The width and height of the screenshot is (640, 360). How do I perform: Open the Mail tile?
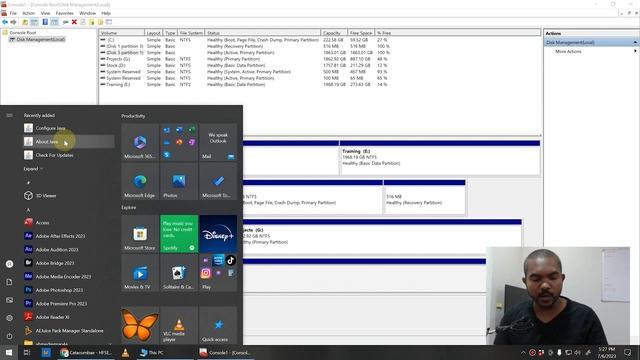tap(218, 142)
